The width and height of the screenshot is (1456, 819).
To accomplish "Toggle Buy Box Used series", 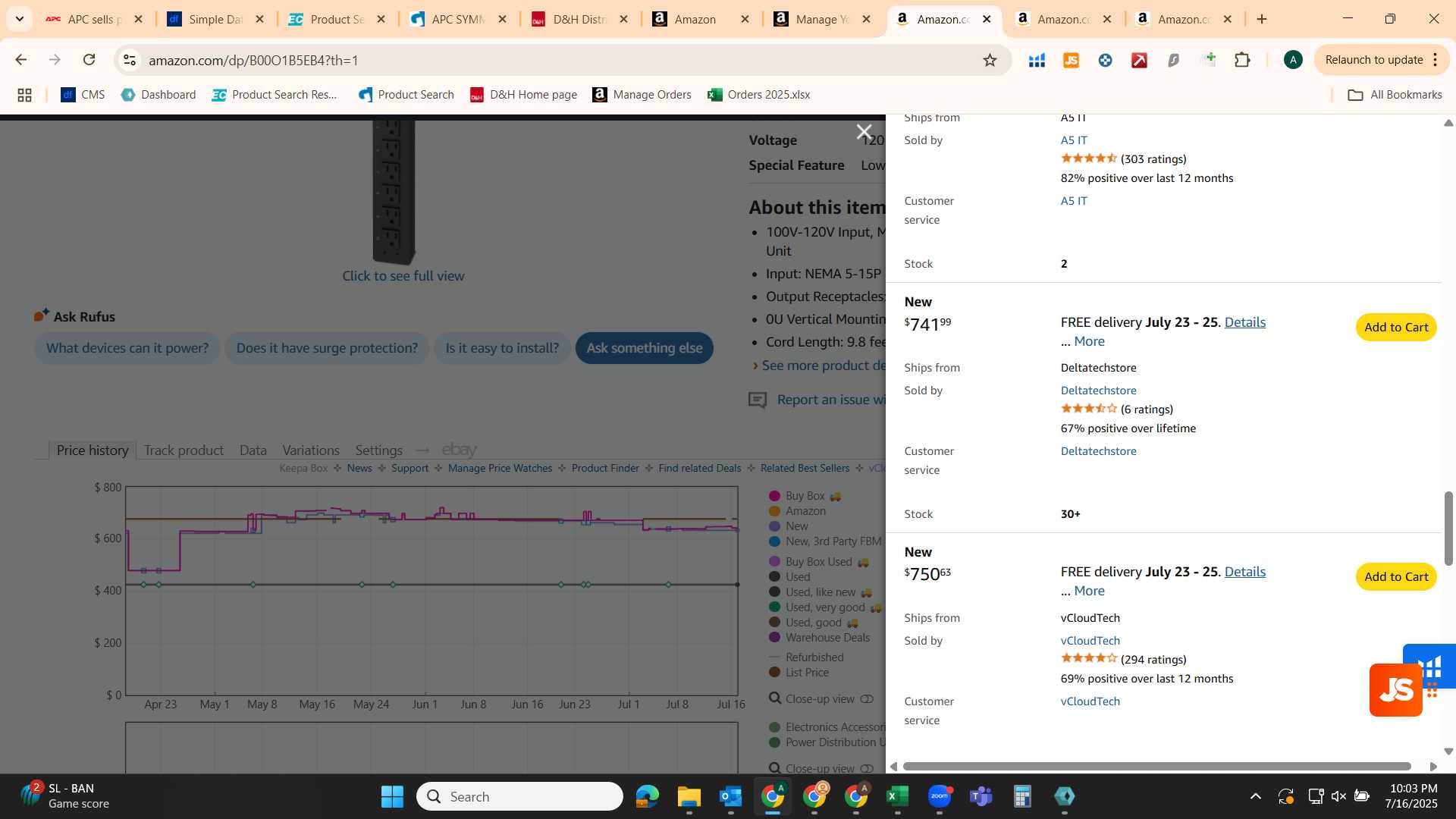I will pos(819,562).
